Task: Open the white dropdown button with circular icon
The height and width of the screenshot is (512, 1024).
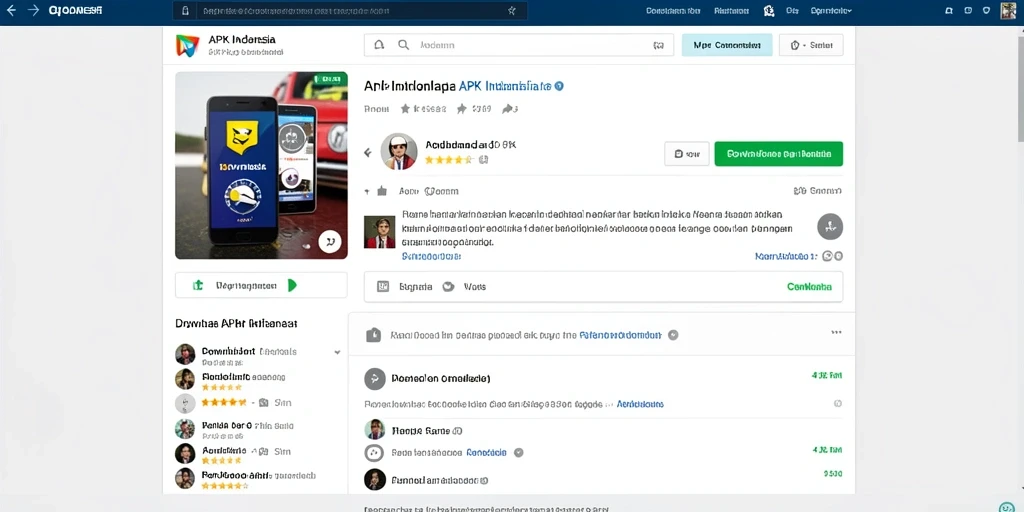Action: (811, 45)
